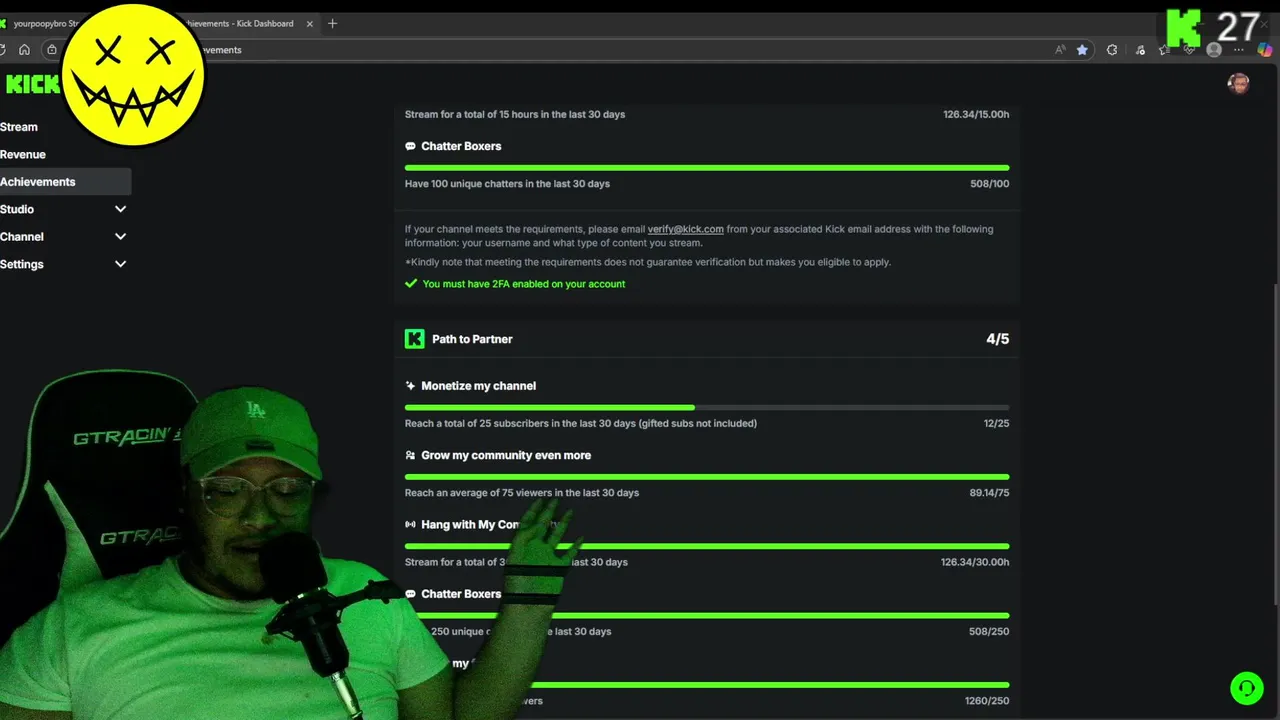Open the Kick account avatar menu
Image resolution: width=1280 pixels, height=720 pixels.
click(x=1238, y=84)
